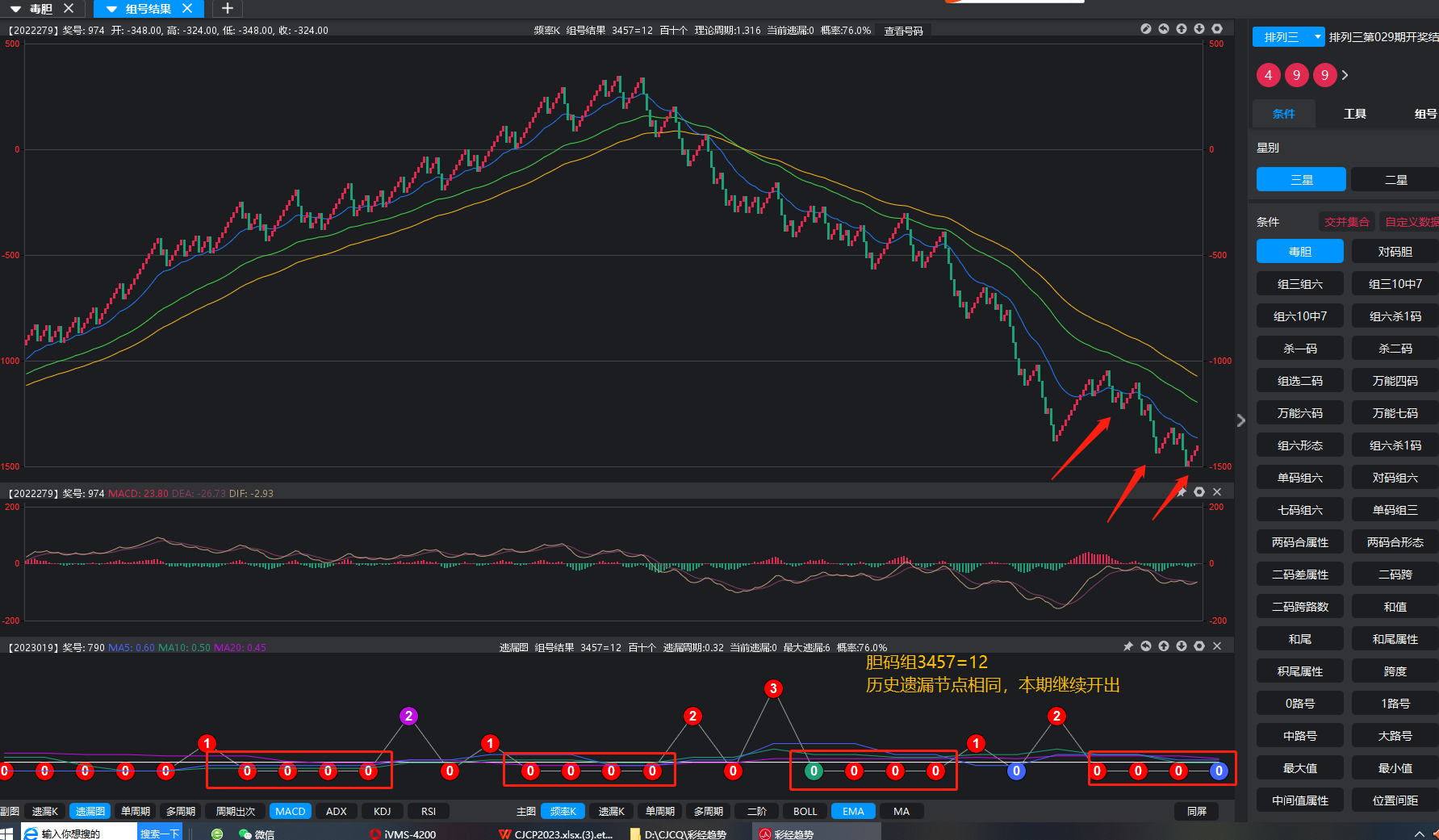Click green node labeled 0 in 遗漏图
Viewport: 1439px width, 840px height.
coord(814,771)
